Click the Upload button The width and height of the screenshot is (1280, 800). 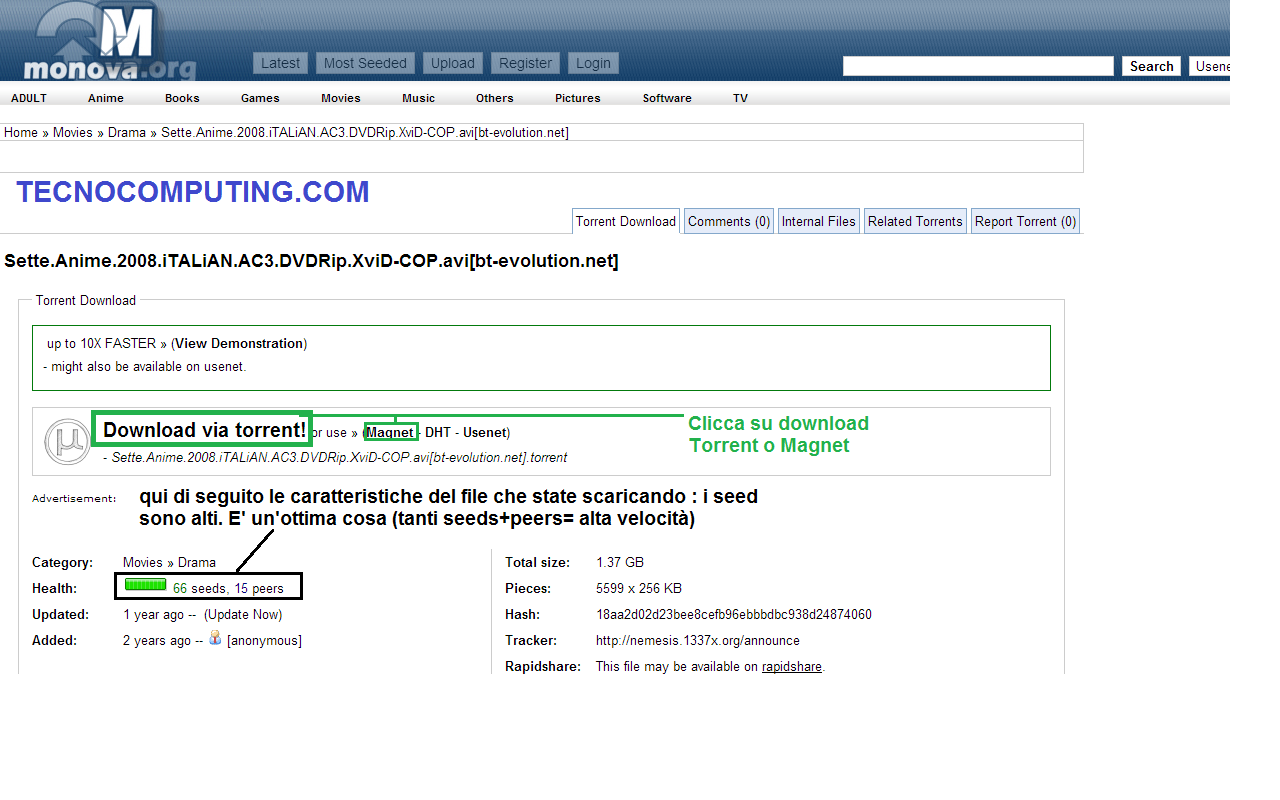pyautogui.click(x=453, y=63)
